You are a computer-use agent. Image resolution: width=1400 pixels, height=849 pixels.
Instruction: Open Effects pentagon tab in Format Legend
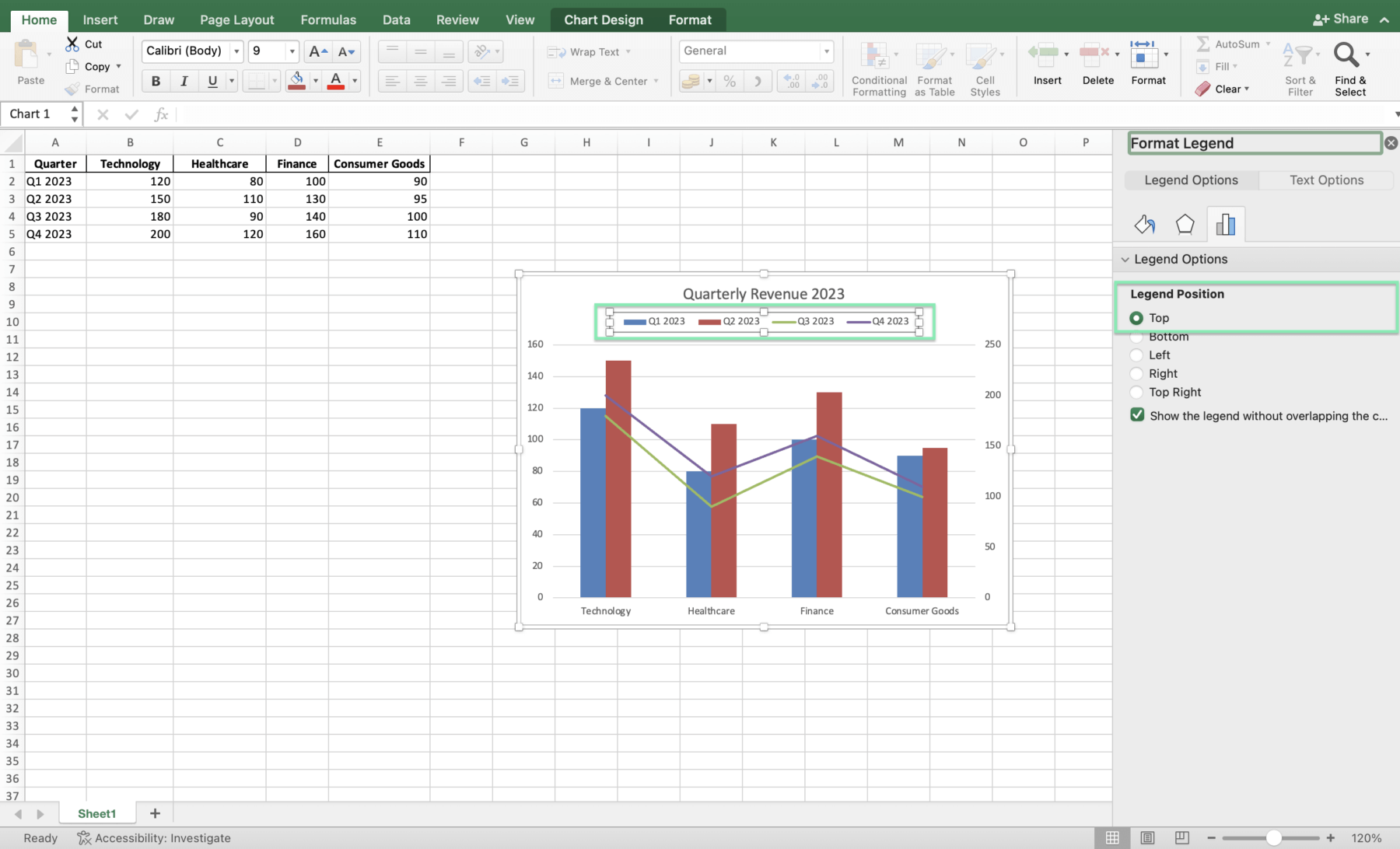pyautogui.click(x=1185, y=225)
